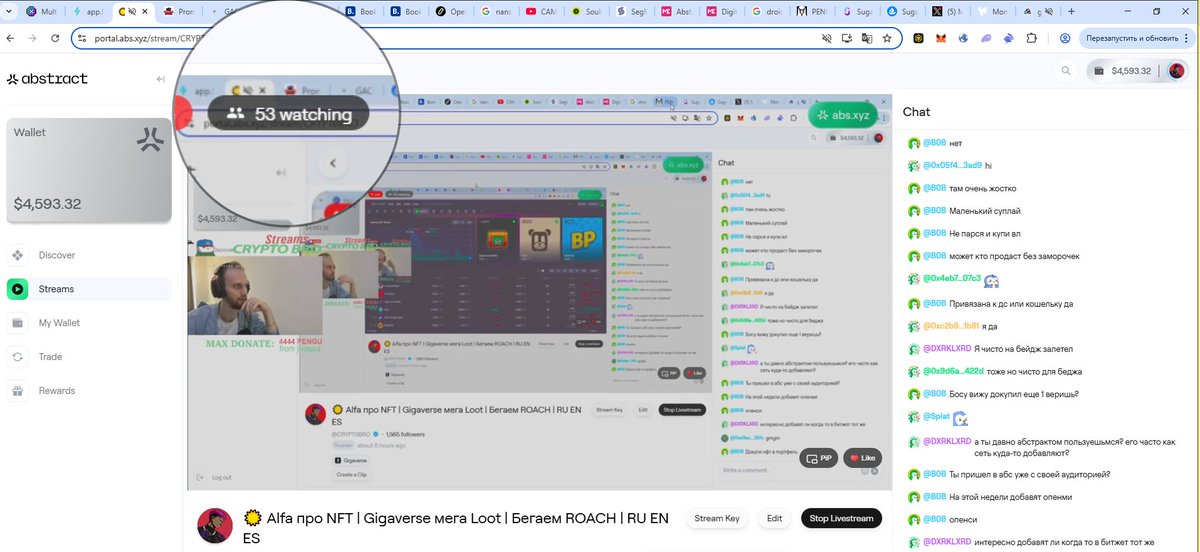This screenshot has width=1200, height=552.
Task: Open the Chrome profile icon
Action: point(1066,38)
